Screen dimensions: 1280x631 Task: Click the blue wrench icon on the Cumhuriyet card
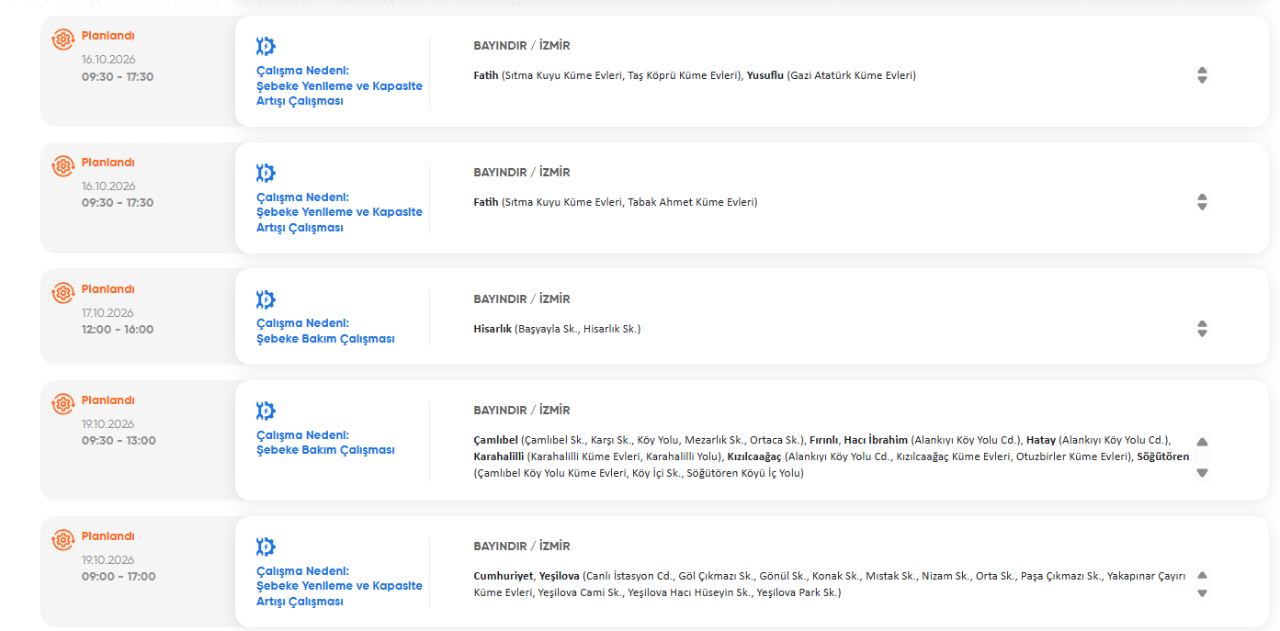(x=266, y=547)
